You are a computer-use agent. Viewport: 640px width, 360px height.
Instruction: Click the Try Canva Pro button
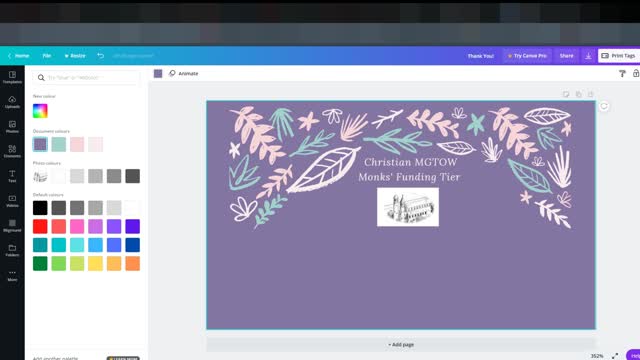pos(527,56)
